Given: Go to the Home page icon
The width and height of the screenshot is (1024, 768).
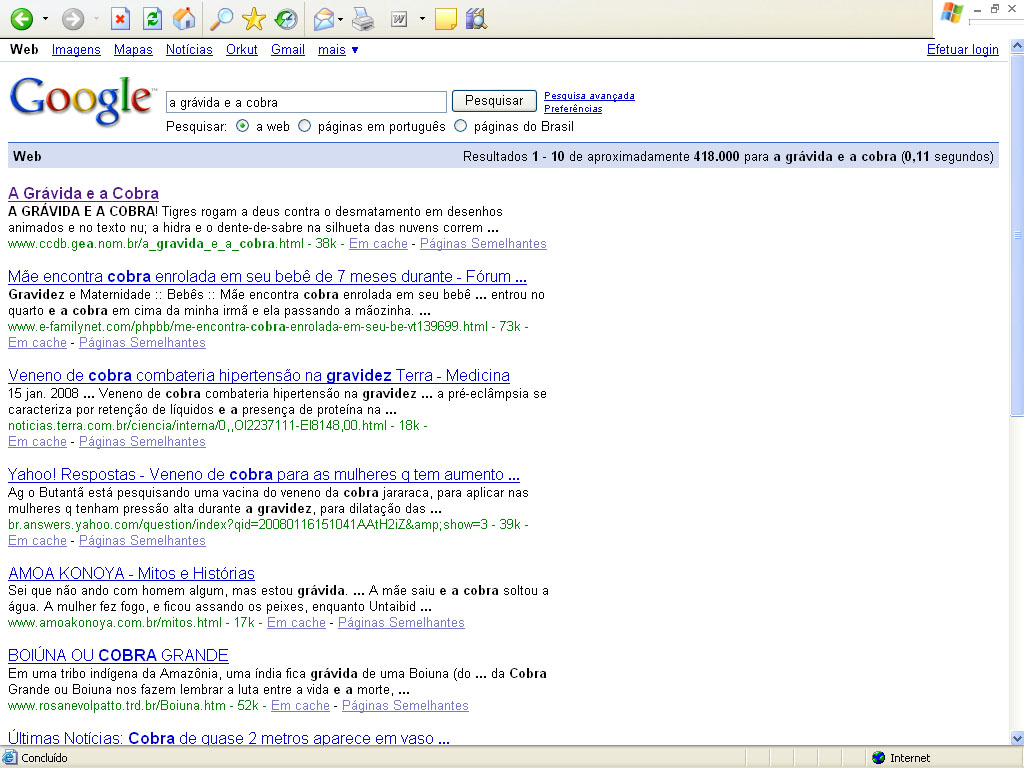Looking at the screenshot, I should (184, 19).
